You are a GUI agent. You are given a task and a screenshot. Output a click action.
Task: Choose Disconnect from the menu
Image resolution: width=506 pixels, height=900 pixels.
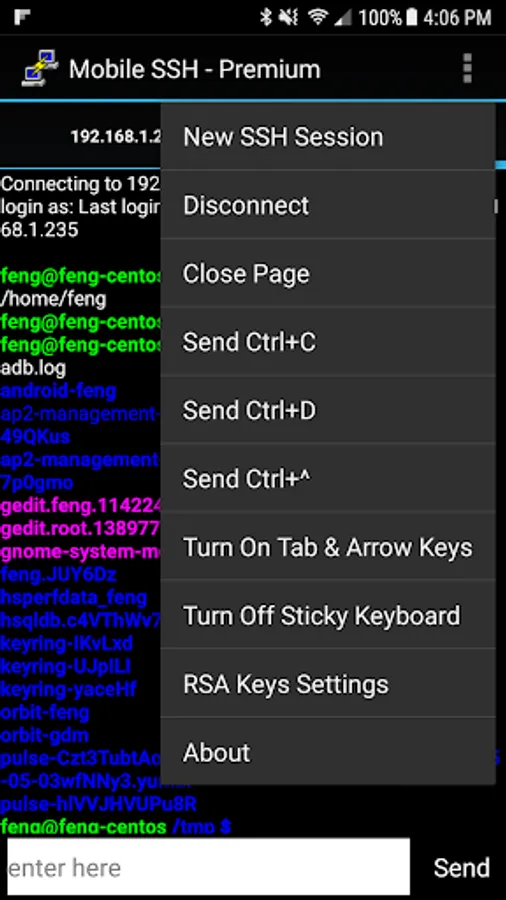click(x=328, y=205)
